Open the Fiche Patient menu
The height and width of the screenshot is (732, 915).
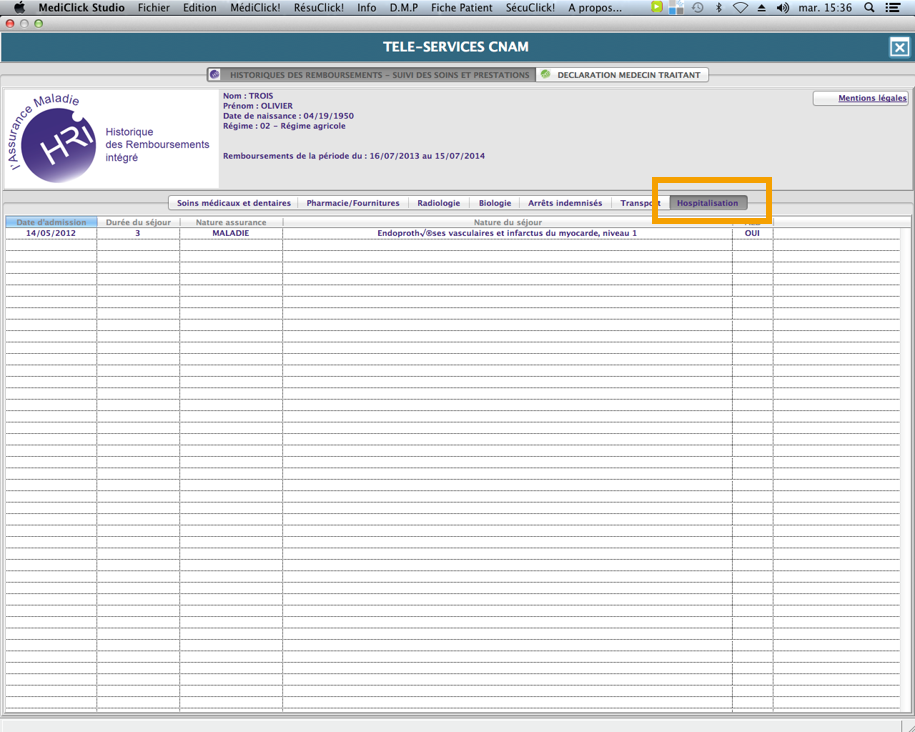click(x=461, y=8)
